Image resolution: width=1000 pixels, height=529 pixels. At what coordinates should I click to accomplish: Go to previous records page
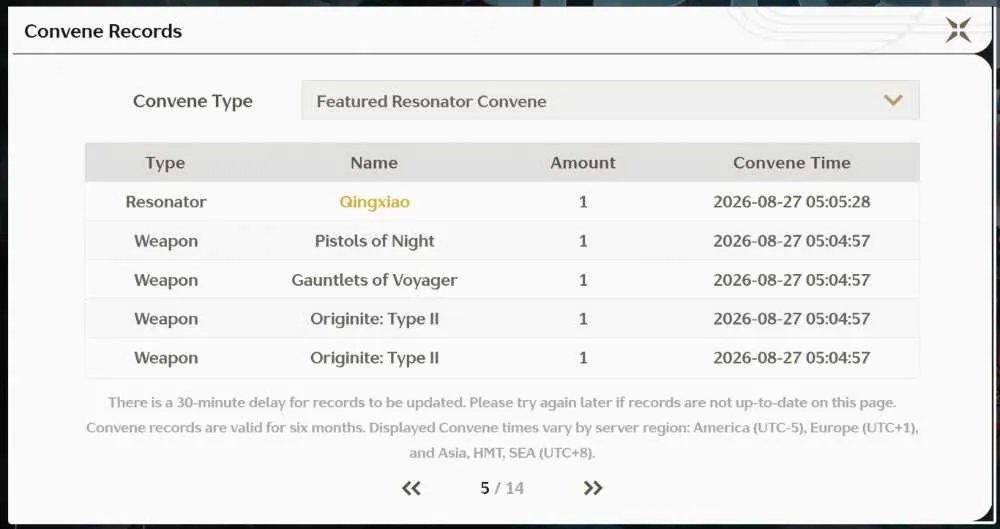pyautogui.click(x=411, y=488)
